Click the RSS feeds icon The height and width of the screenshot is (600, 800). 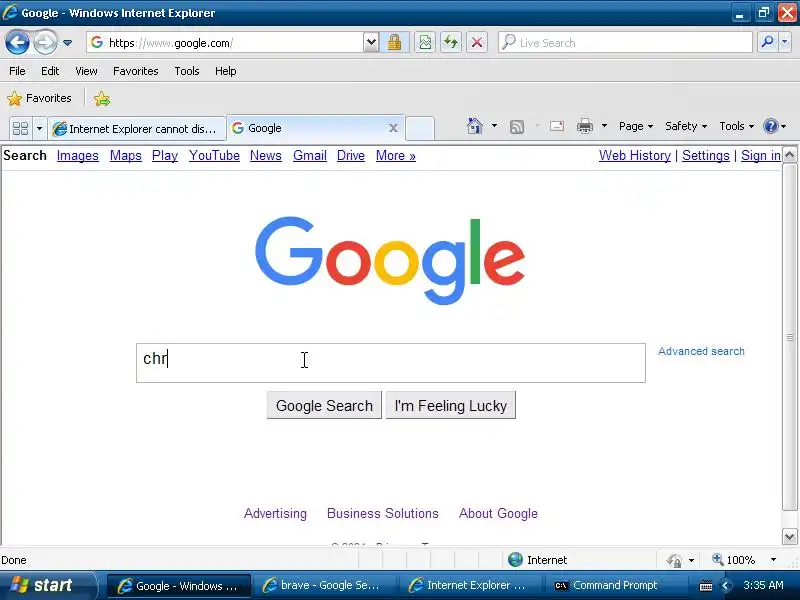pos(517,127)
